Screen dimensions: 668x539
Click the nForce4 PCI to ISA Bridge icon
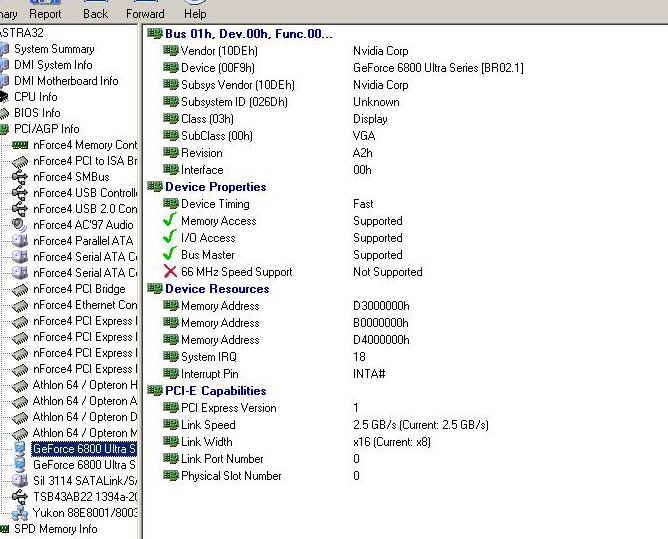pyautogui.click(x=20, y=161)
